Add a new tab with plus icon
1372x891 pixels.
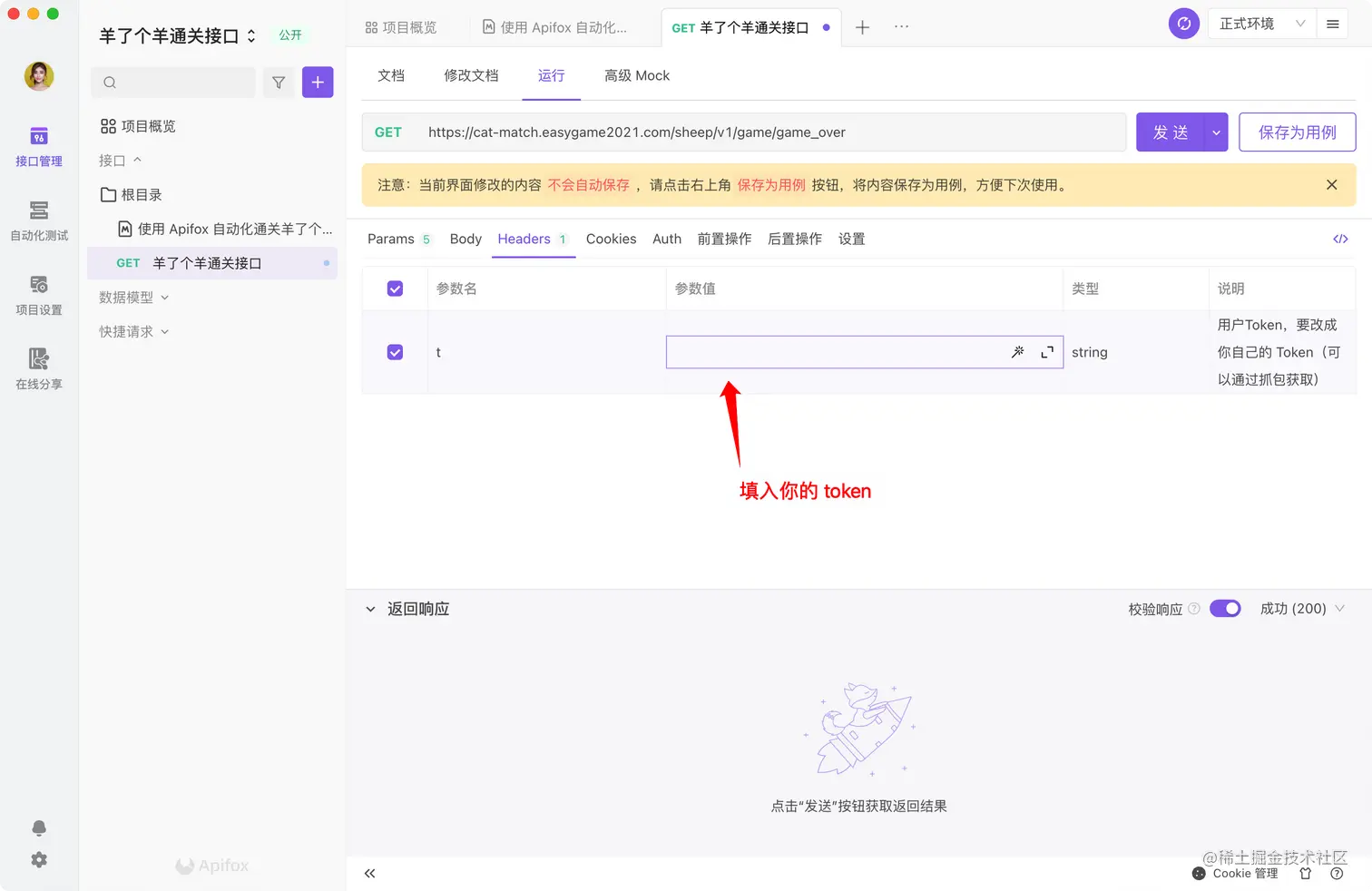pos(863,27)
